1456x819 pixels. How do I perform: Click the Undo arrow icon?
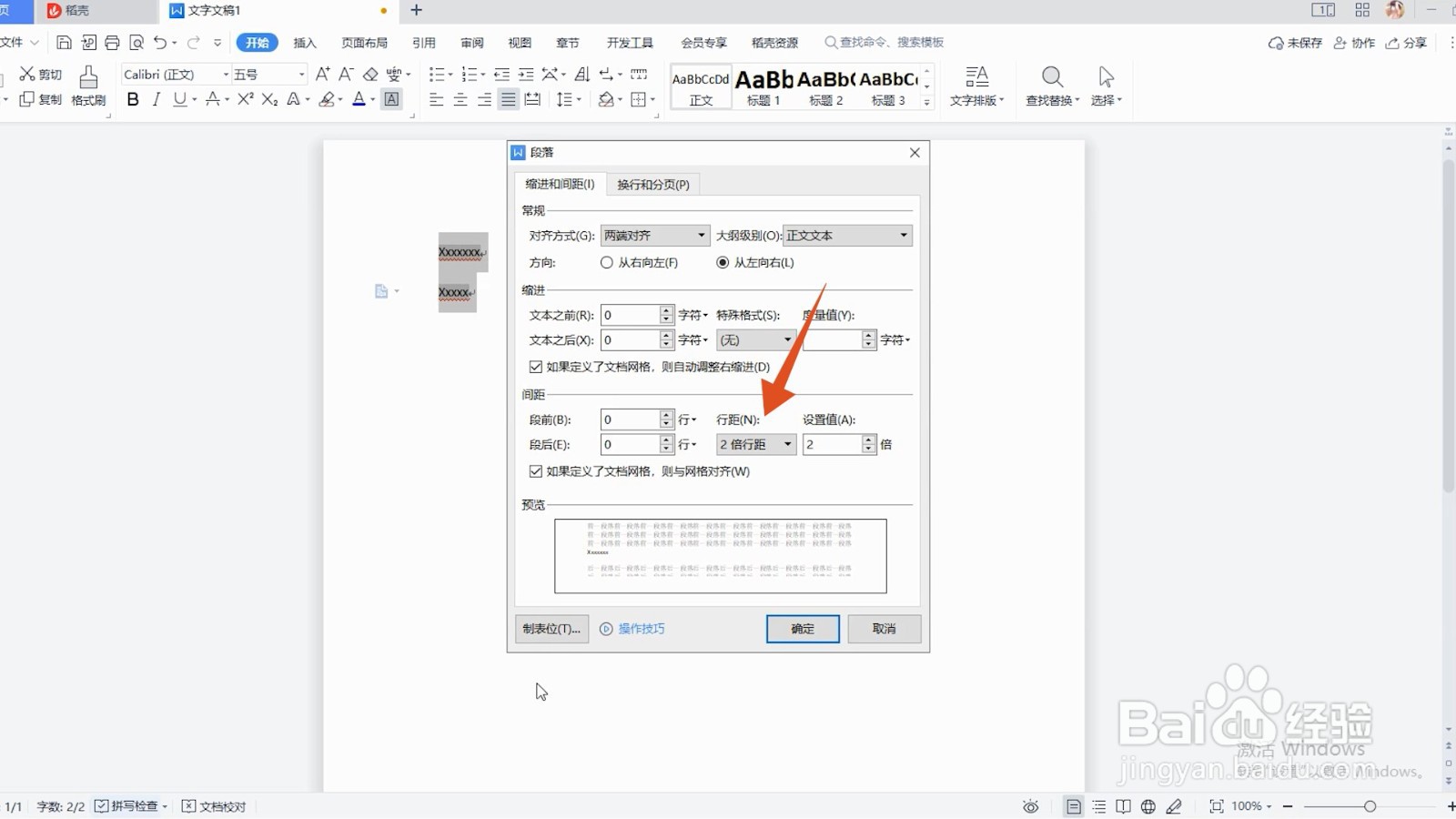[x=160, y=43]
